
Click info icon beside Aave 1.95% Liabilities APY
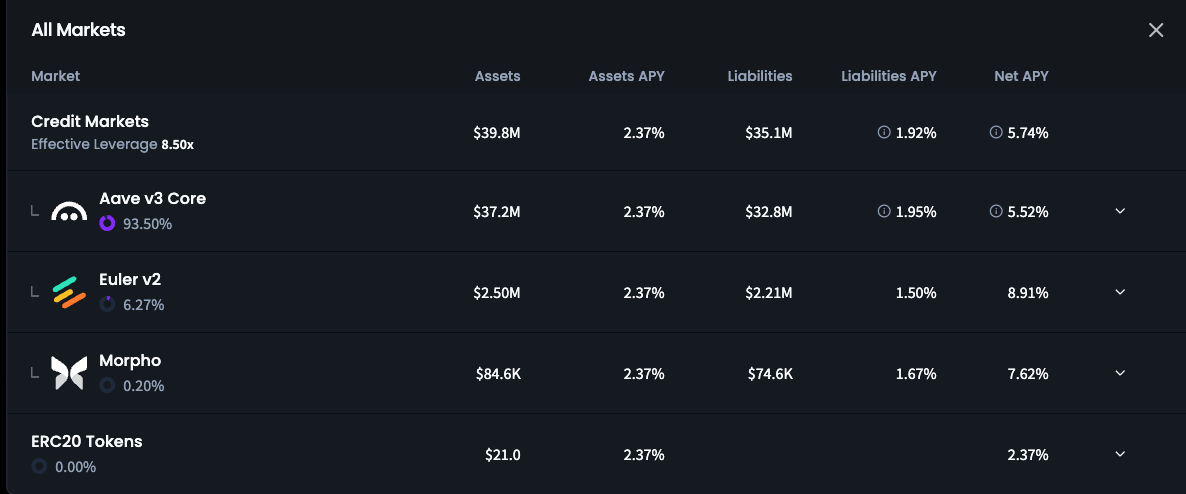tap(883, 212)
